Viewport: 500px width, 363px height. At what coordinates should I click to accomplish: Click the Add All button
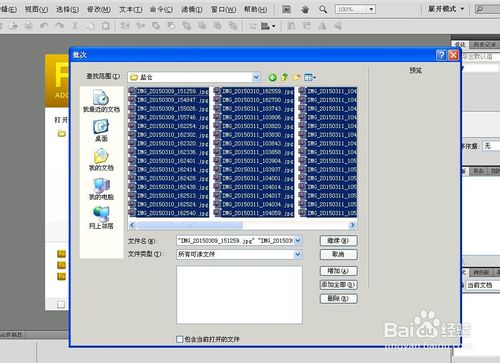(339, 285)
